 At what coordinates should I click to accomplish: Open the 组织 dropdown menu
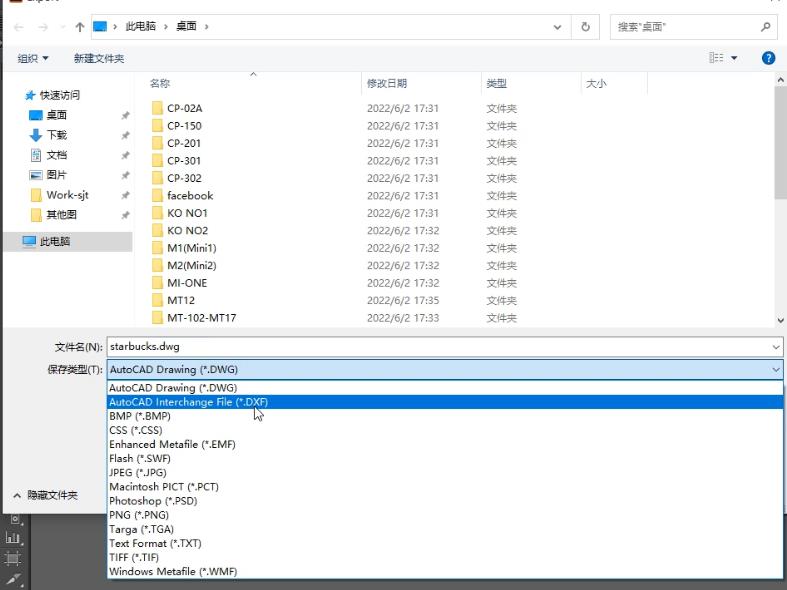tap(33, 59)
